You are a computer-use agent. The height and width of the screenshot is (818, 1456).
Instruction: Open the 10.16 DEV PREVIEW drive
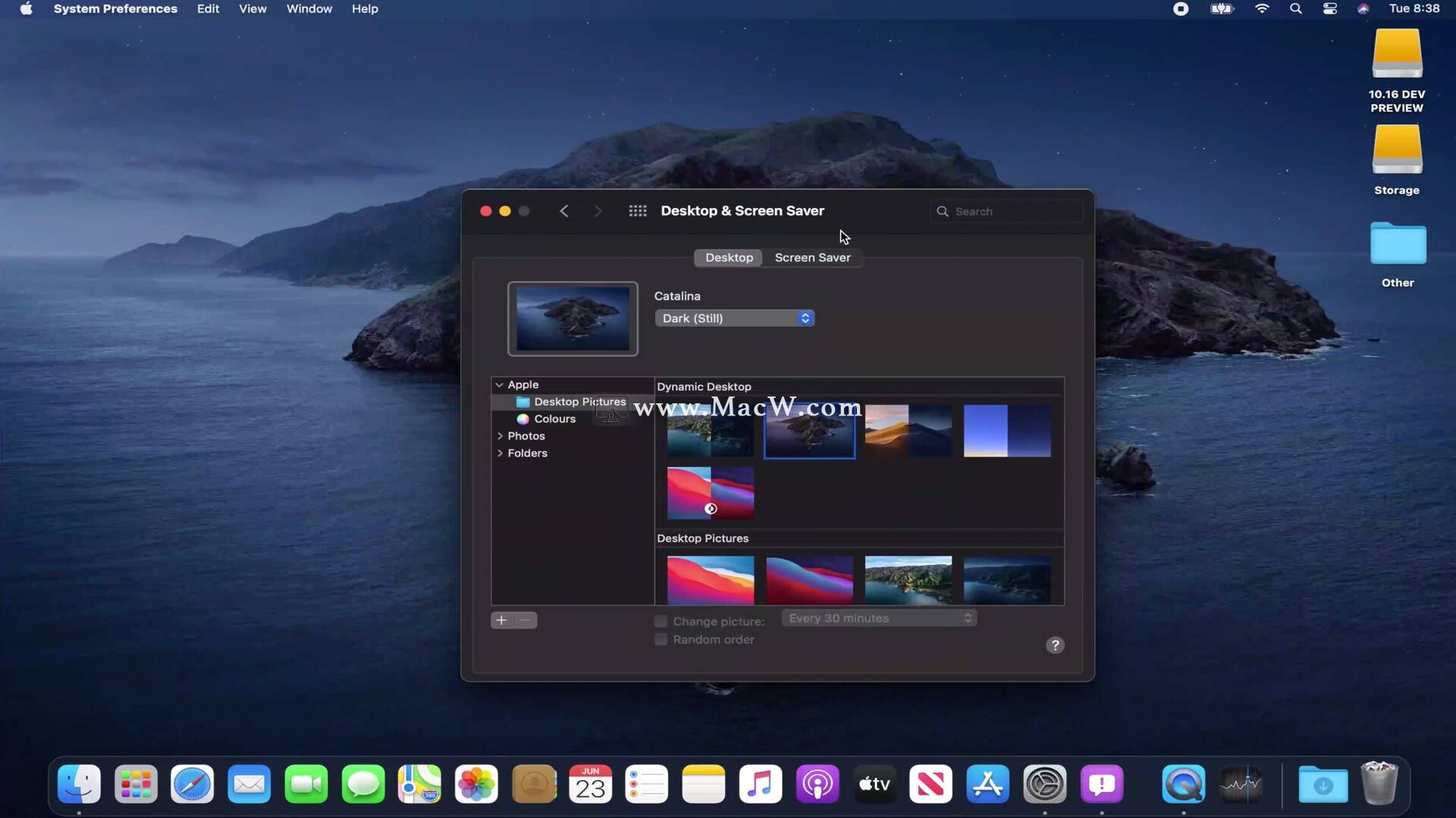click(1397, 71)
